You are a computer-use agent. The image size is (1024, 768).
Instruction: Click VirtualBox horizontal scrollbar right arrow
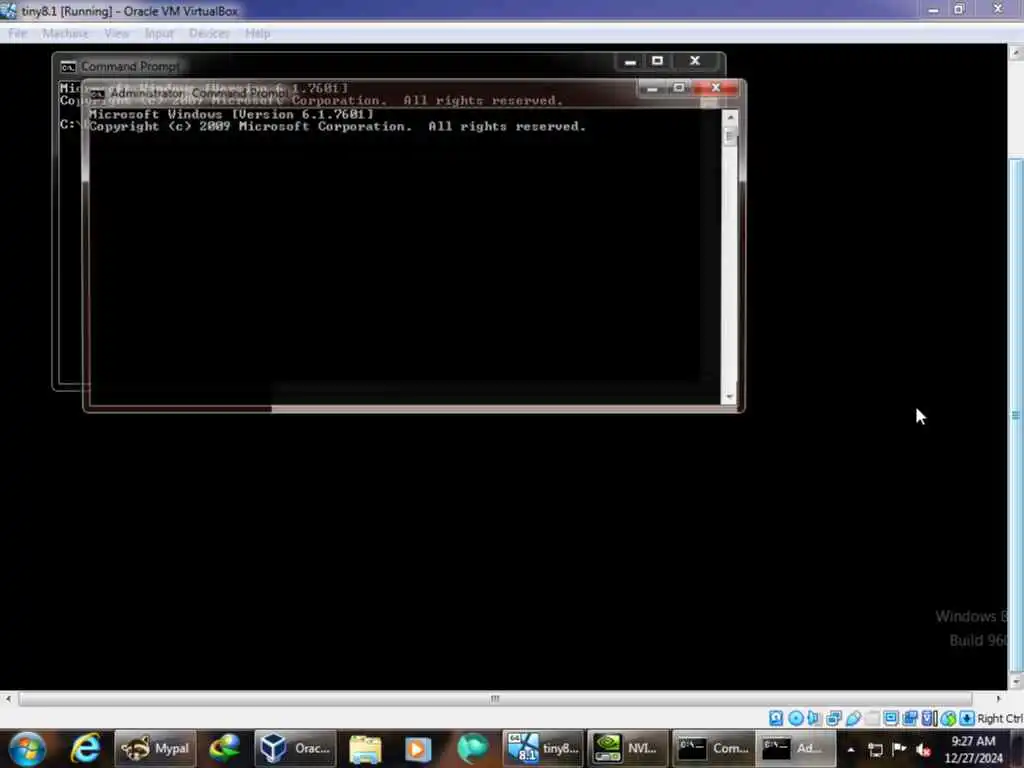click(x=998, y=699)
